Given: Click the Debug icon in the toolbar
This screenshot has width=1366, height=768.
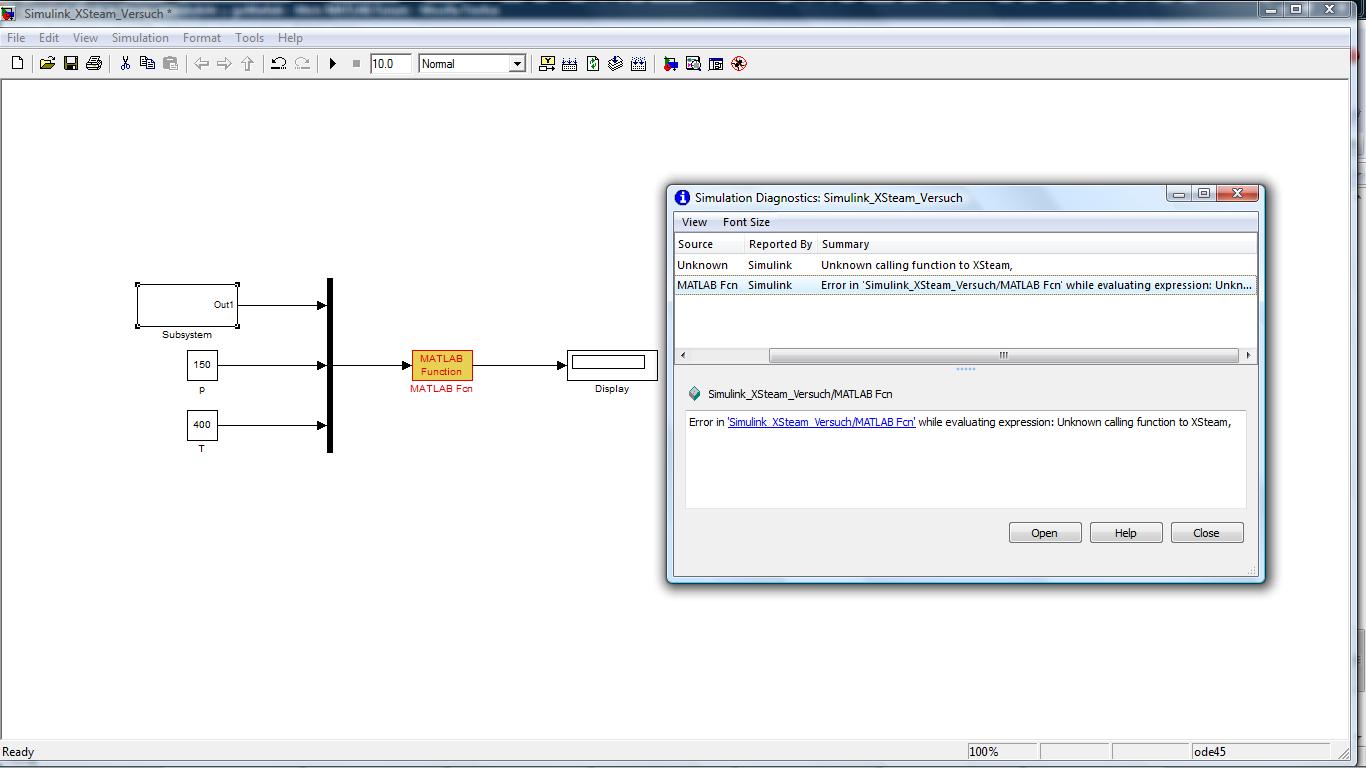Looking at the screenshot, I should [739, 64].
